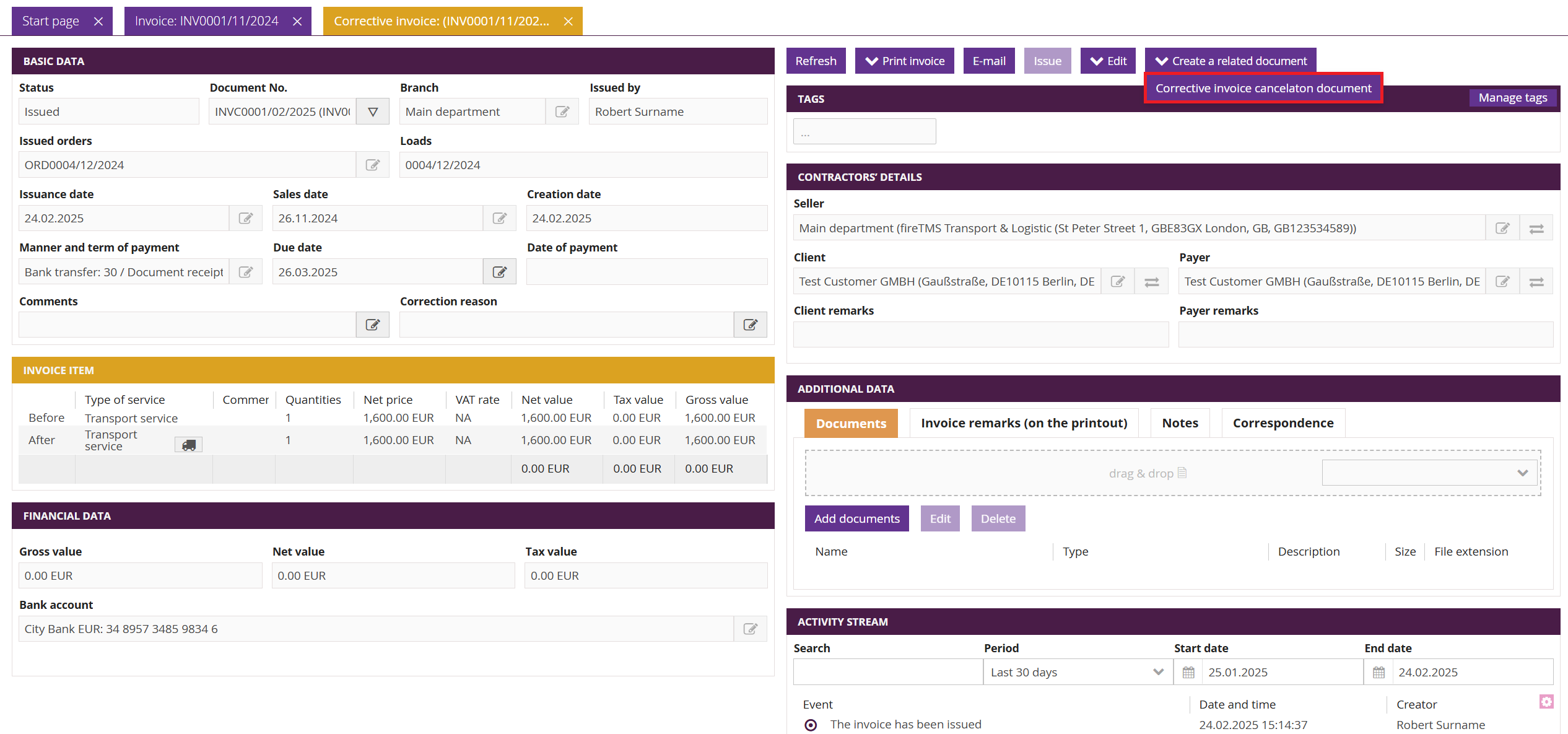
Task: Open the Invoice: INV0001/11/2024 tab
Action: [x=207, y=21]
